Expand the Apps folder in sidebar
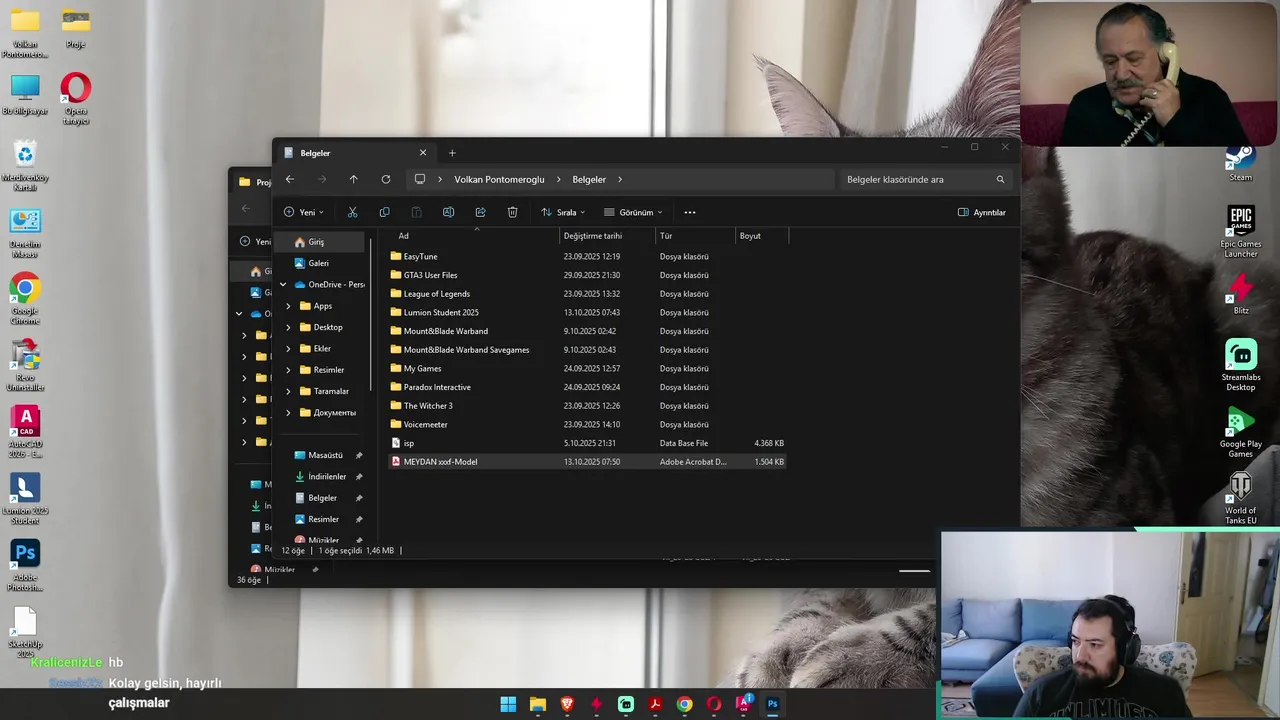The width and height of the screenshot is (1280, 720). 289,306
